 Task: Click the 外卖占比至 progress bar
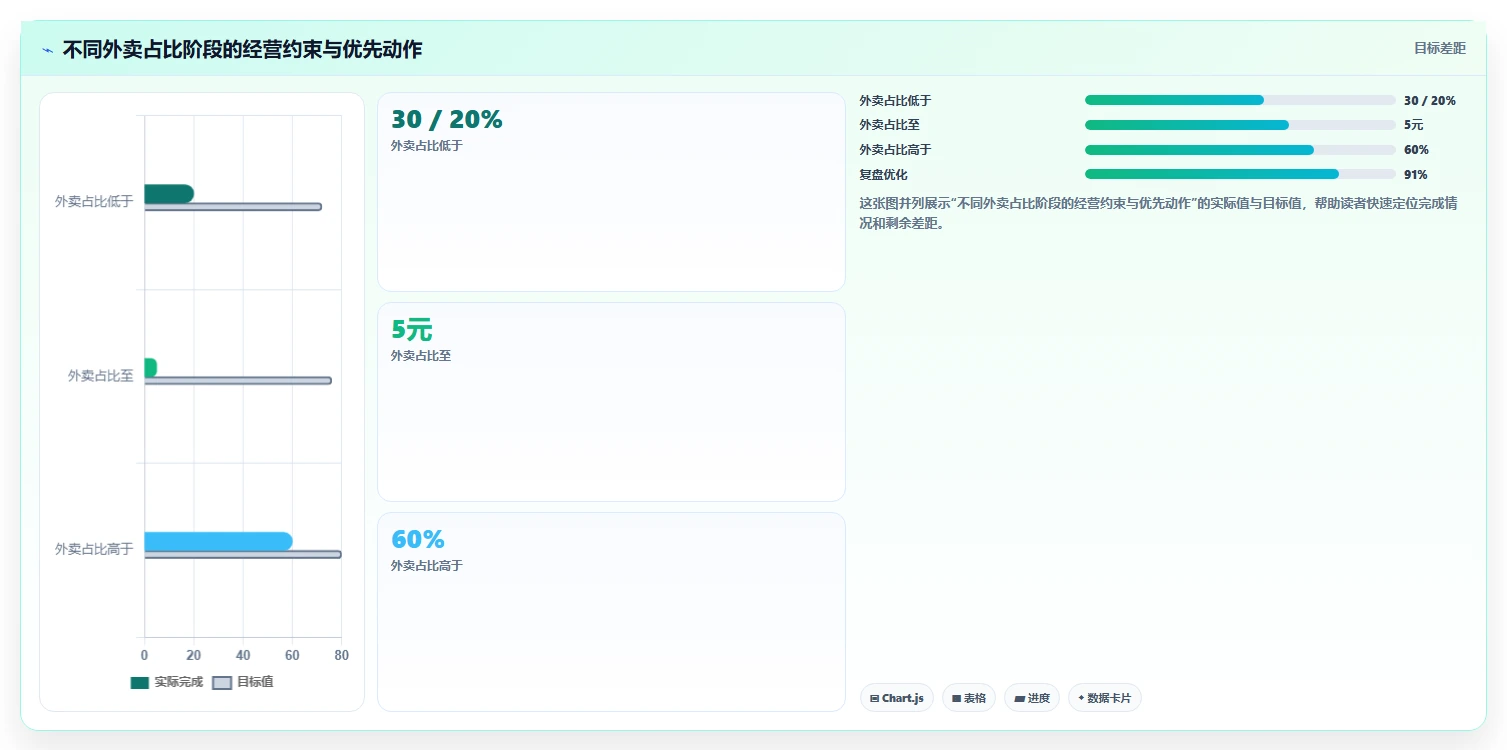(x=1240, y=125)
